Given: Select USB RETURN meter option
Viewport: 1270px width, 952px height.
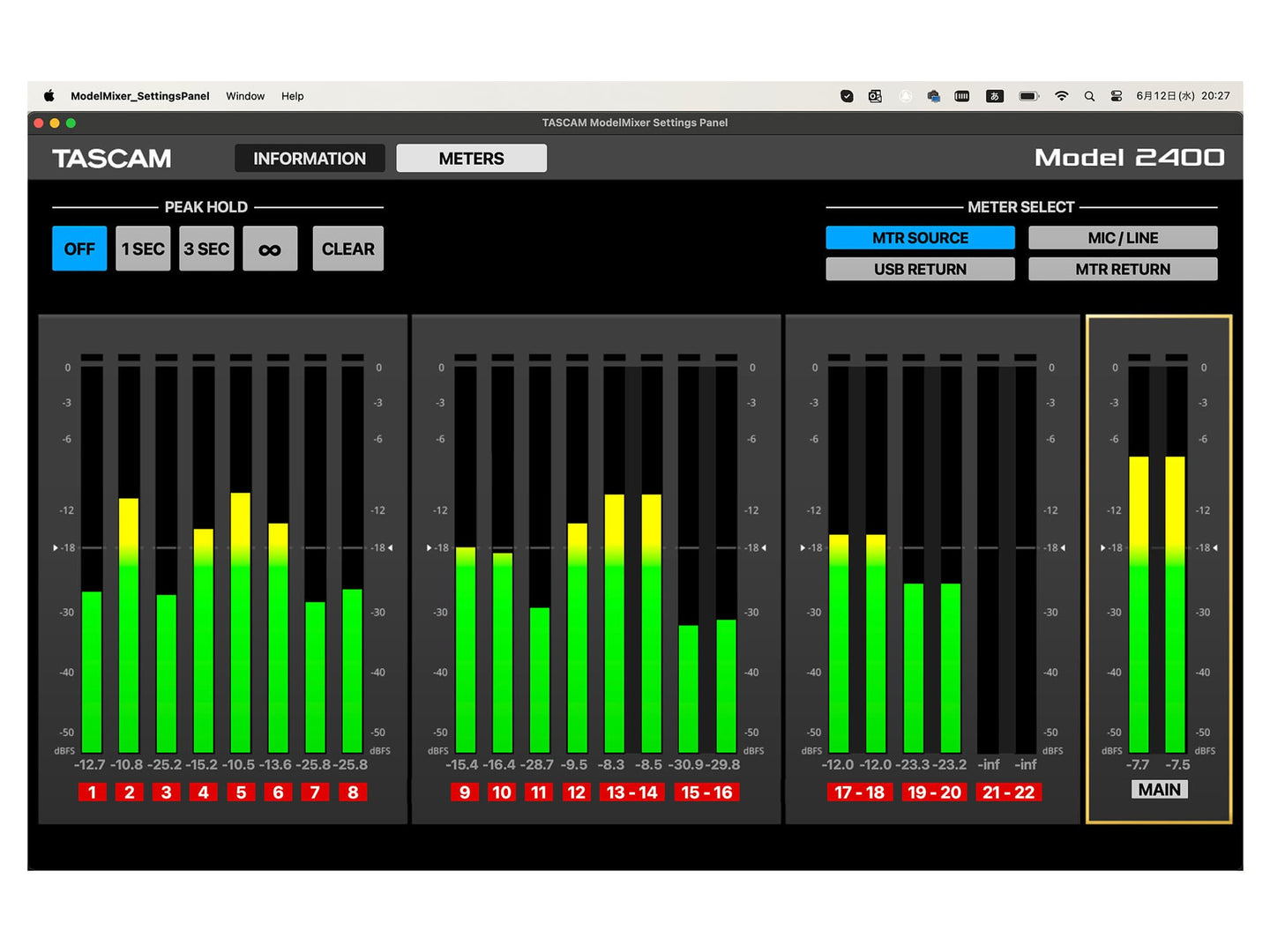Looking at the screenshot, I should (920, 270).
